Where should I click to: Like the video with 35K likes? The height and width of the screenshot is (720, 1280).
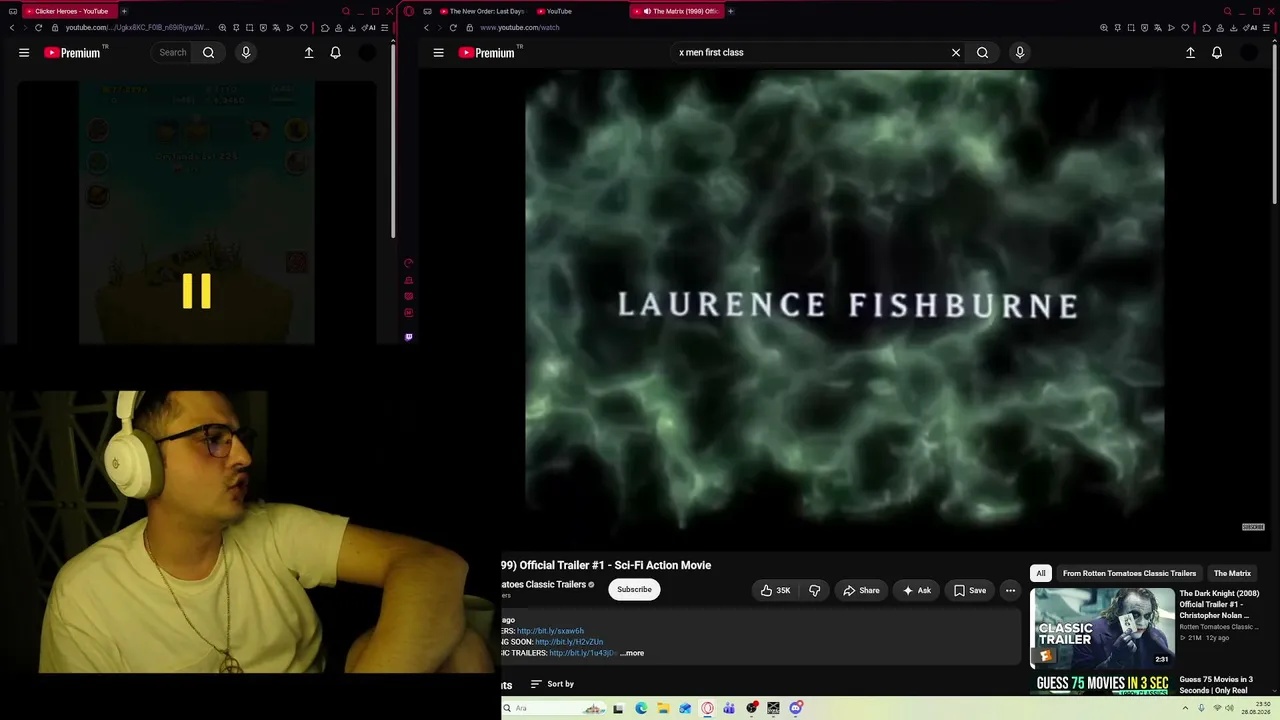775,590
